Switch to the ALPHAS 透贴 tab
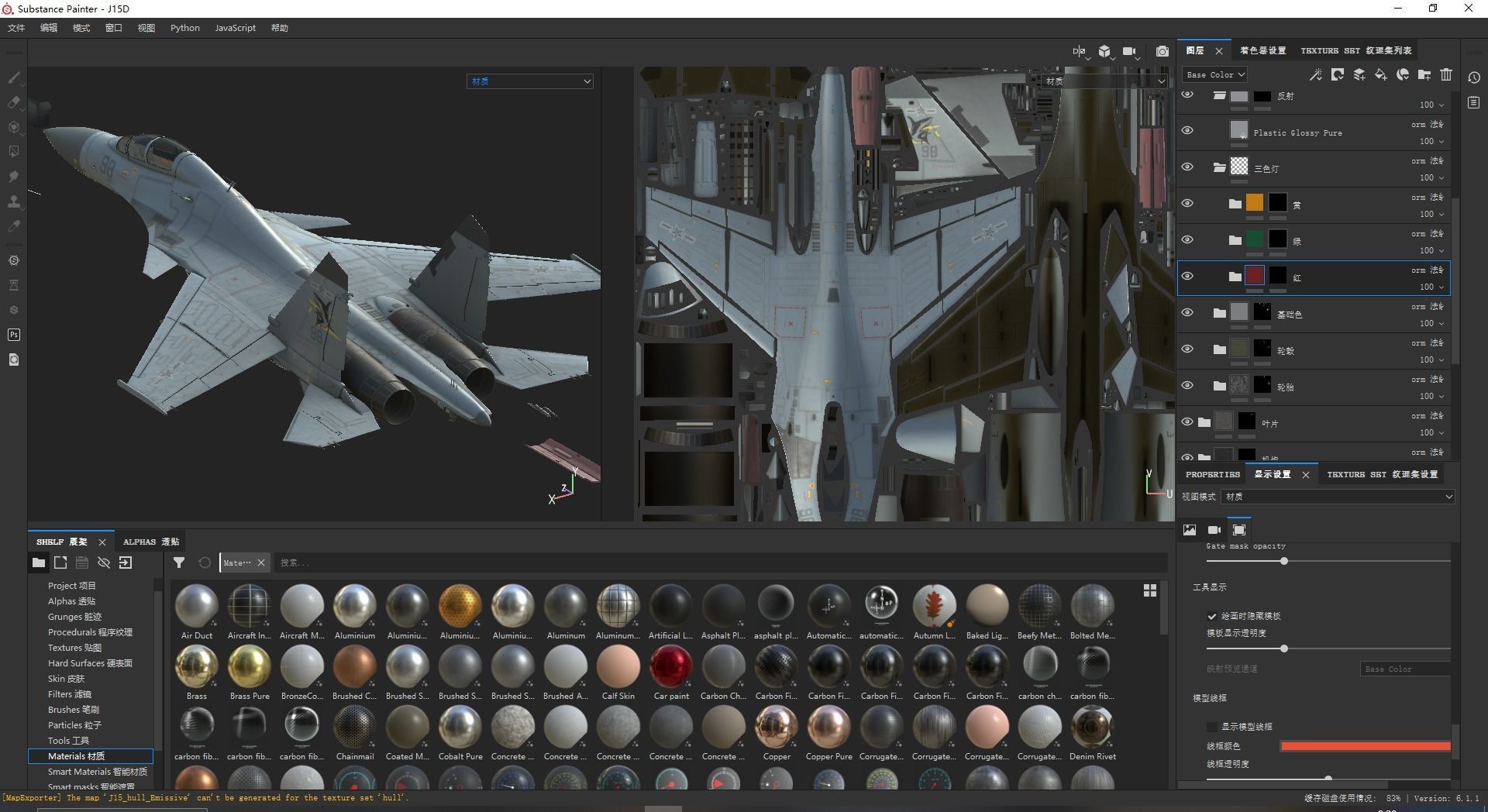 [151, 542]
